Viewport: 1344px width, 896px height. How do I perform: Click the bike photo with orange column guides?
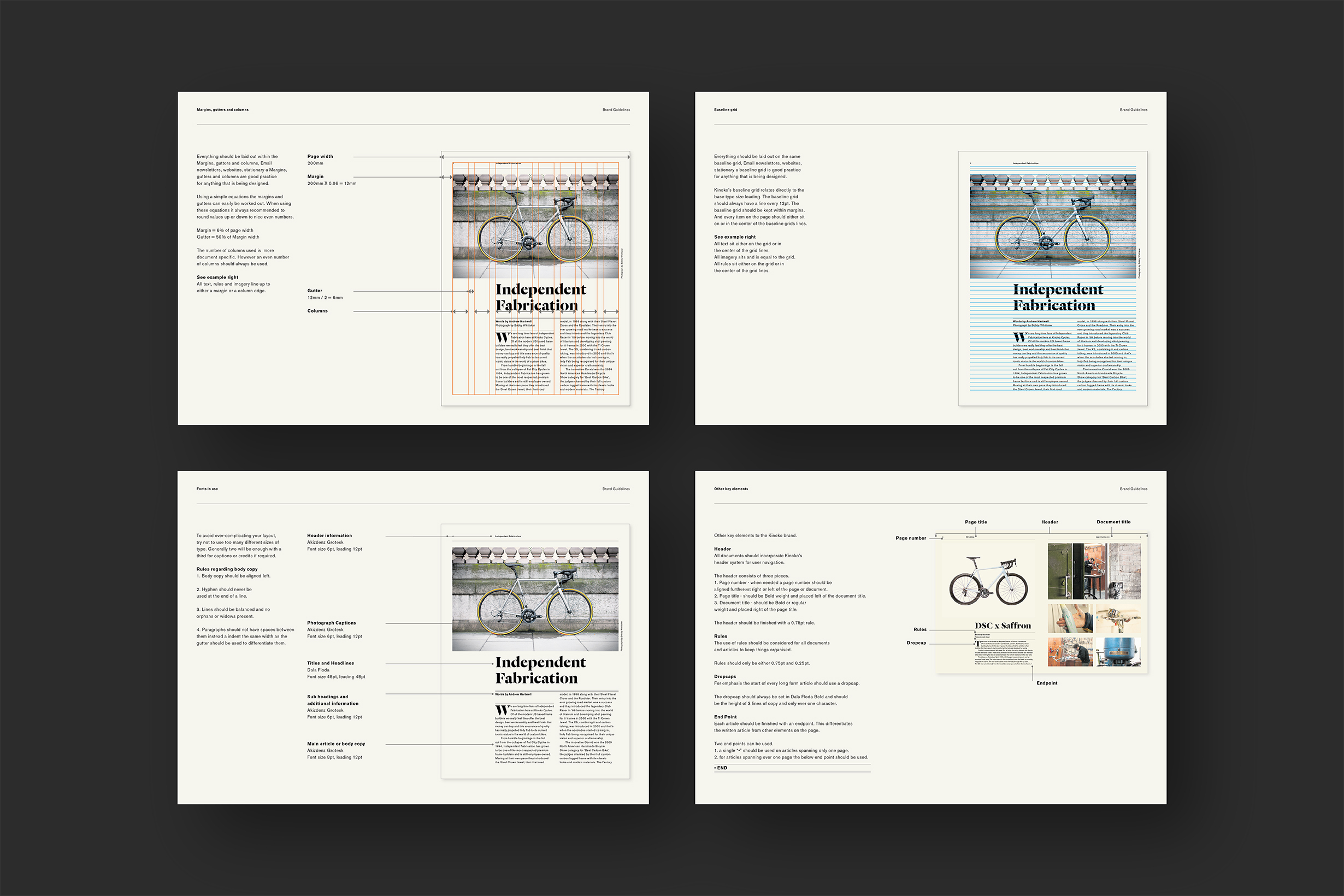pos(535,226)
